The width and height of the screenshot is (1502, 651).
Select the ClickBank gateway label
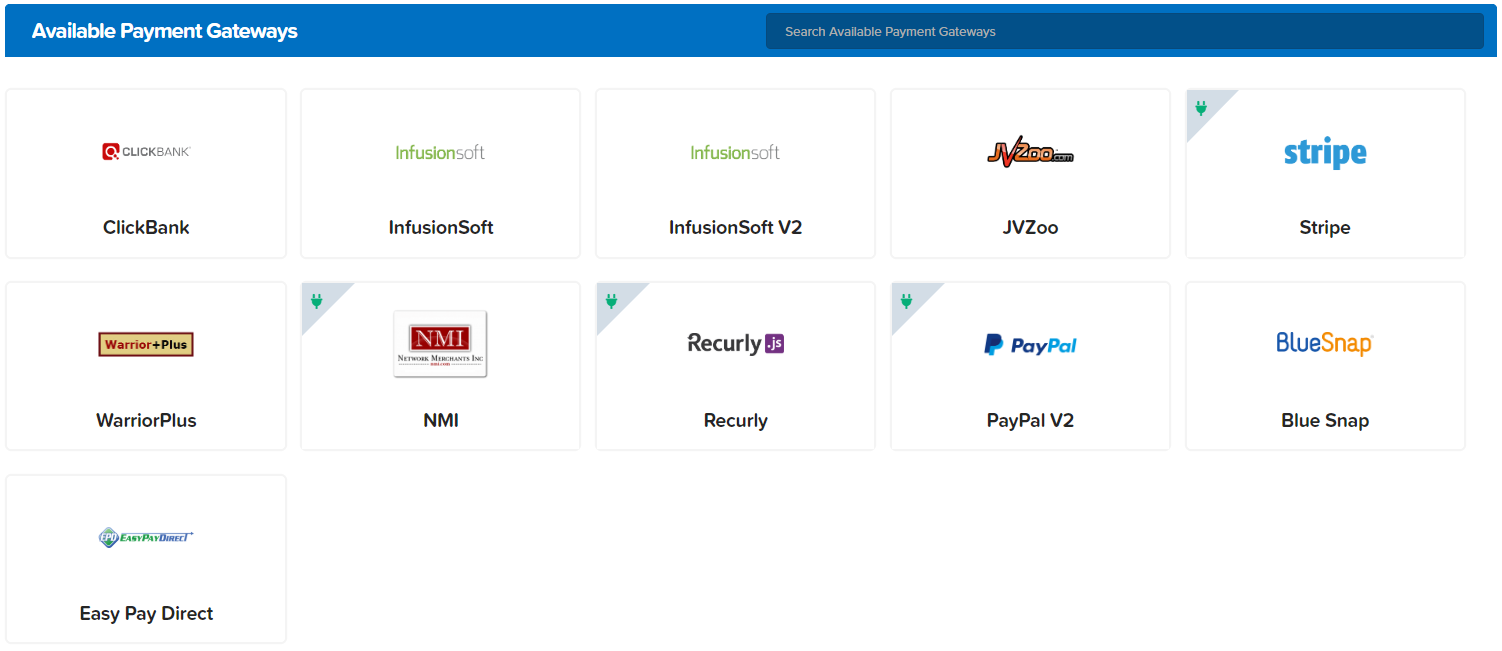pyautogui.click(x=146, y=227)
